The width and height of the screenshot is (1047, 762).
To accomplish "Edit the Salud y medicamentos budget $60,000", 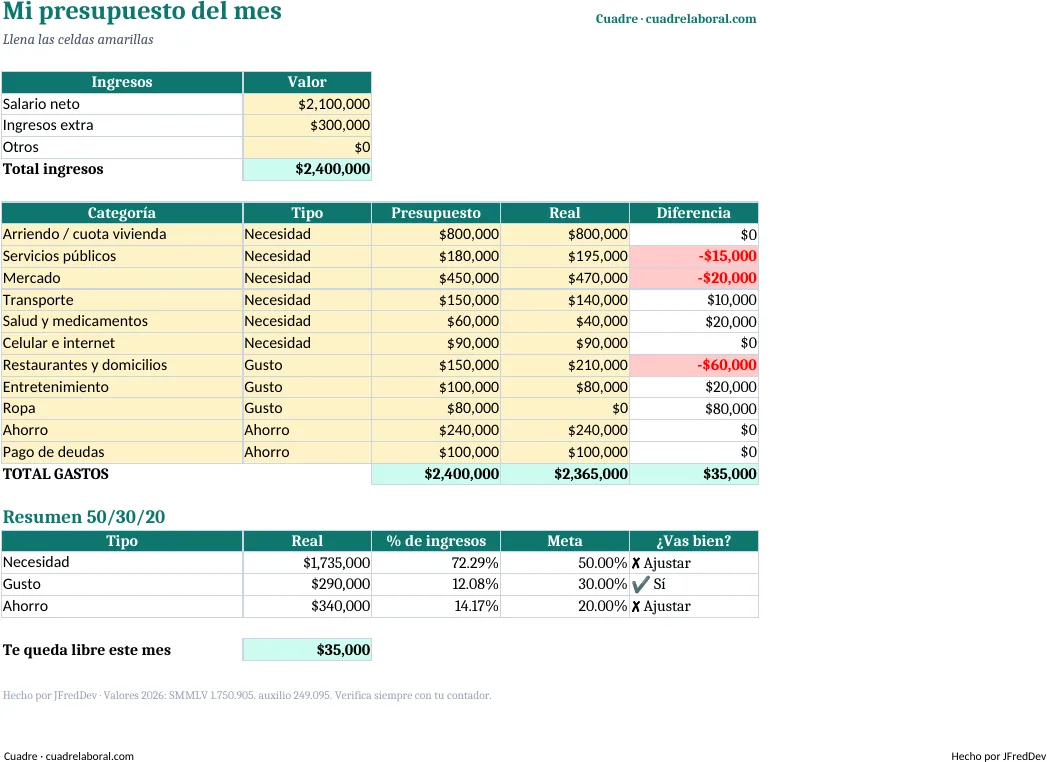I will click(x=436, y=321).
